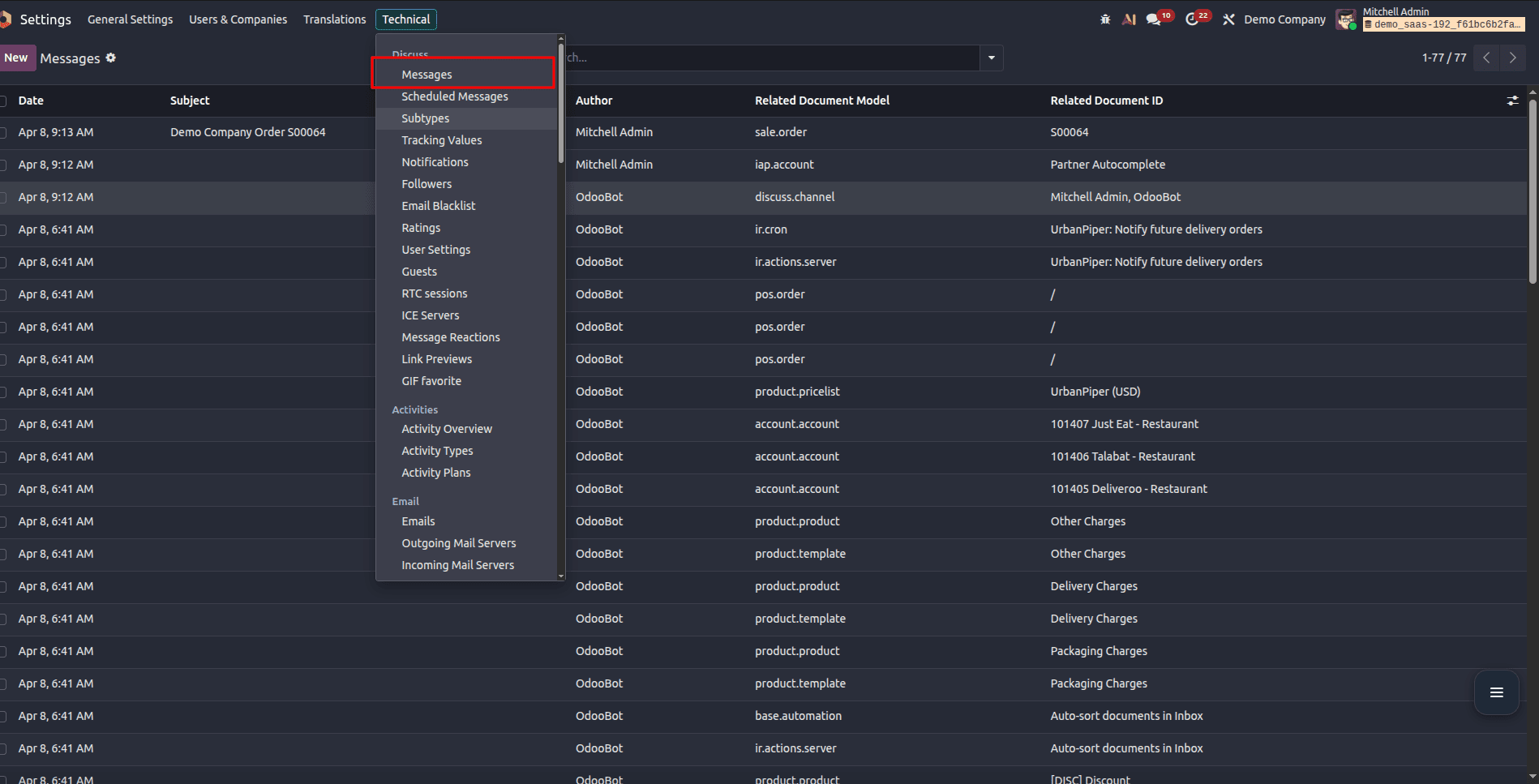This screenshot has height=784, width=1539.
Task: Open activities using the clock icon badge 22
Action: 1193,18
